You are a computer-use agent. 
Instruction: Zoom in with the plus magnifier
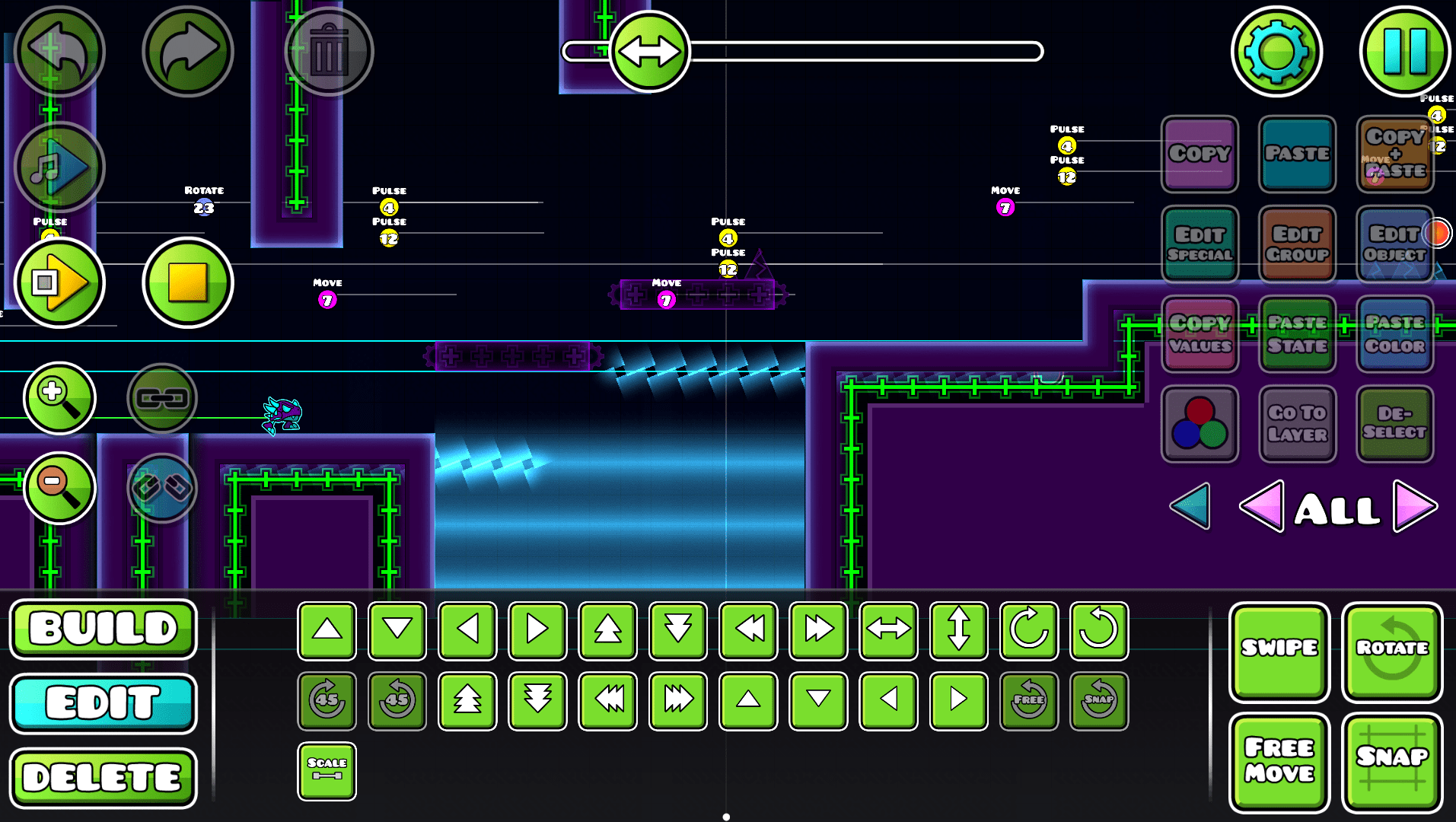point(59,397)
